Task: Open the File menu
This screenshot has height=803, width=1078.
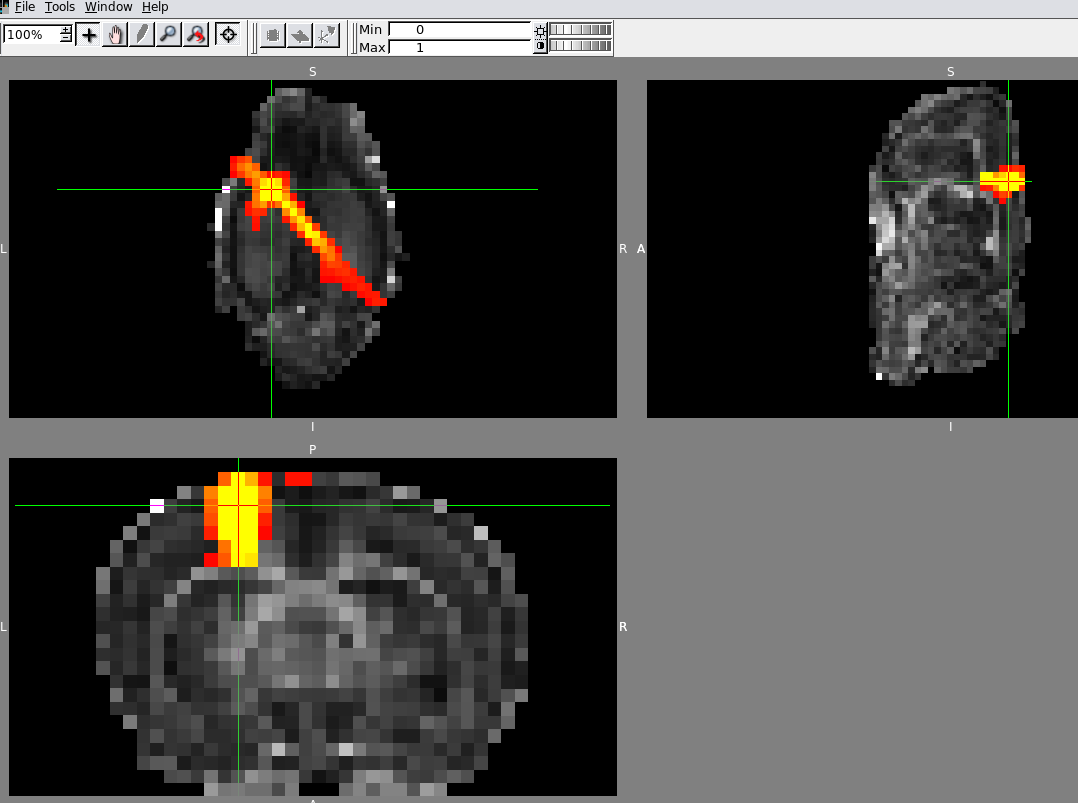Action: click(x=25, y=7)
